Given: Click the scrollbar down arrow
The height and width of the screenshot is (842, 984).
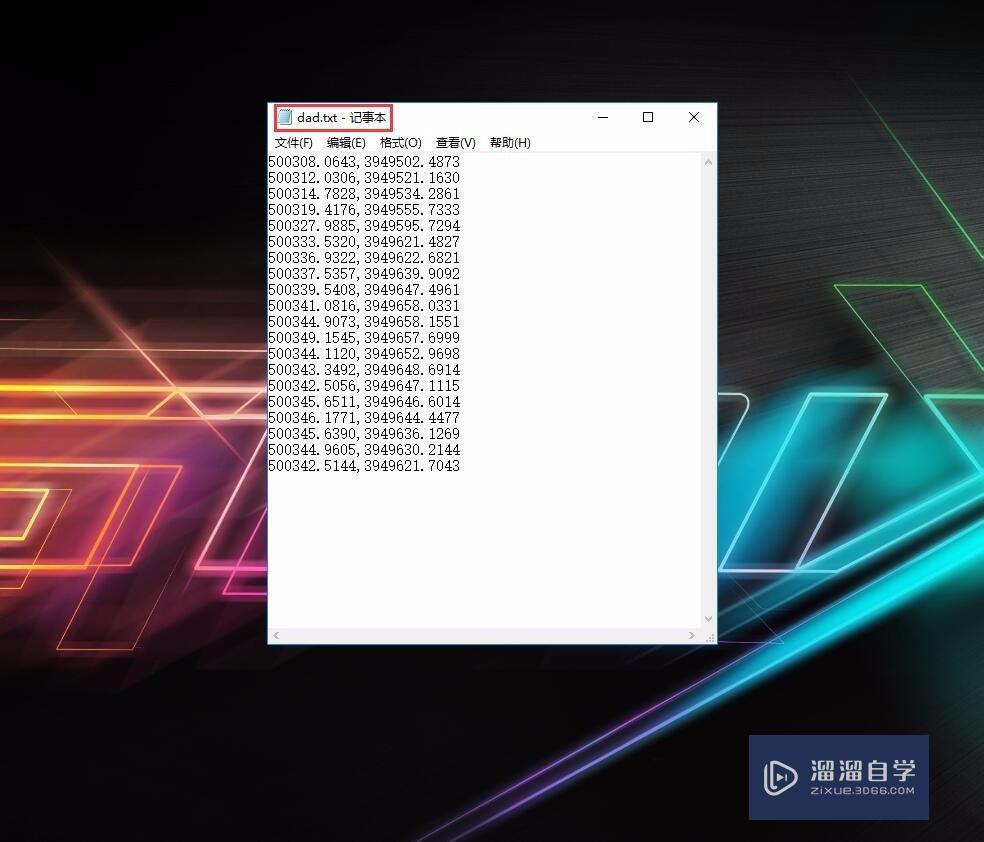Looking at the screenshot, I should click(x=709, y=618).
